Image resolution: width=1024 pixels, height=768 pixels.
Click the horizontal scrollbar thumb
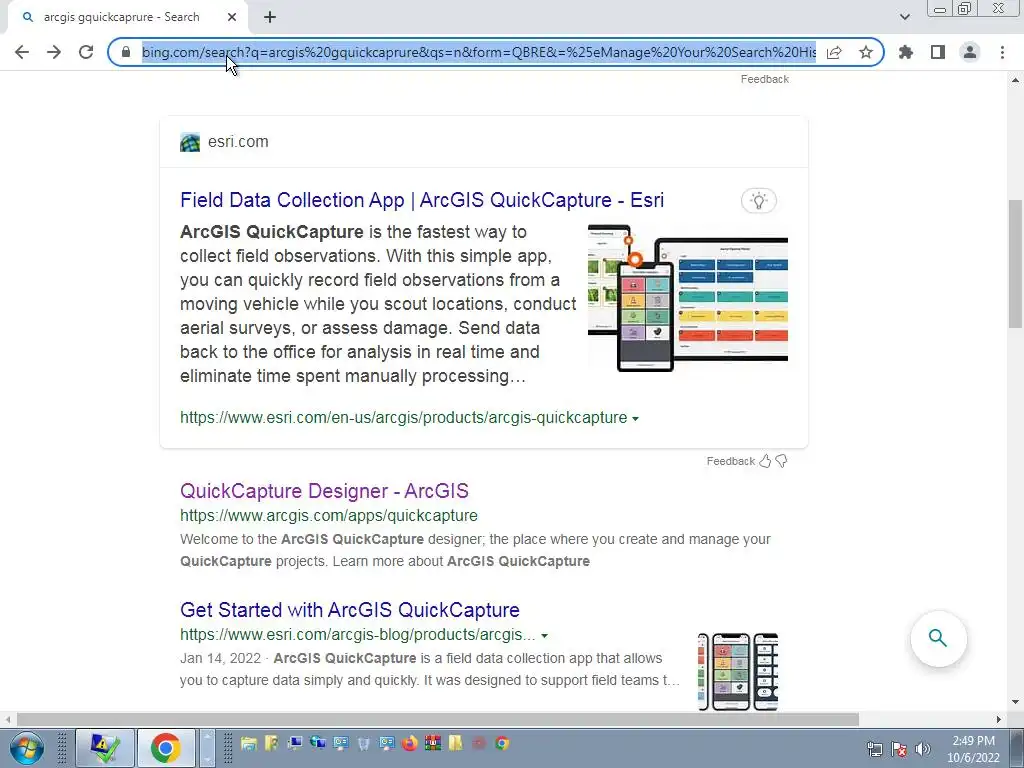[x=438, y=719]
